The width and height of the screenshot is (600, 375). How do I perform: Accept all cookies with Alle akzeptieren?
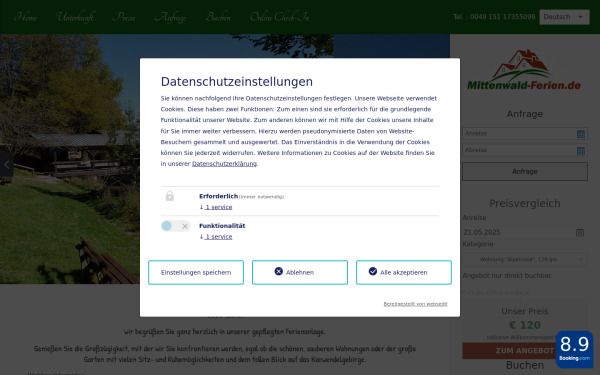click(x=404, y=272)
